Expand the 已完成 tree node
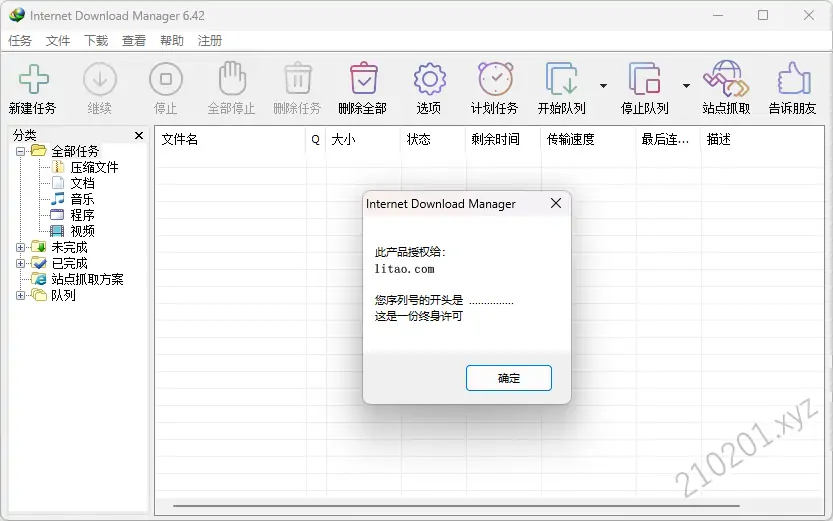833x521 pixels. click(x=20, y=263)
